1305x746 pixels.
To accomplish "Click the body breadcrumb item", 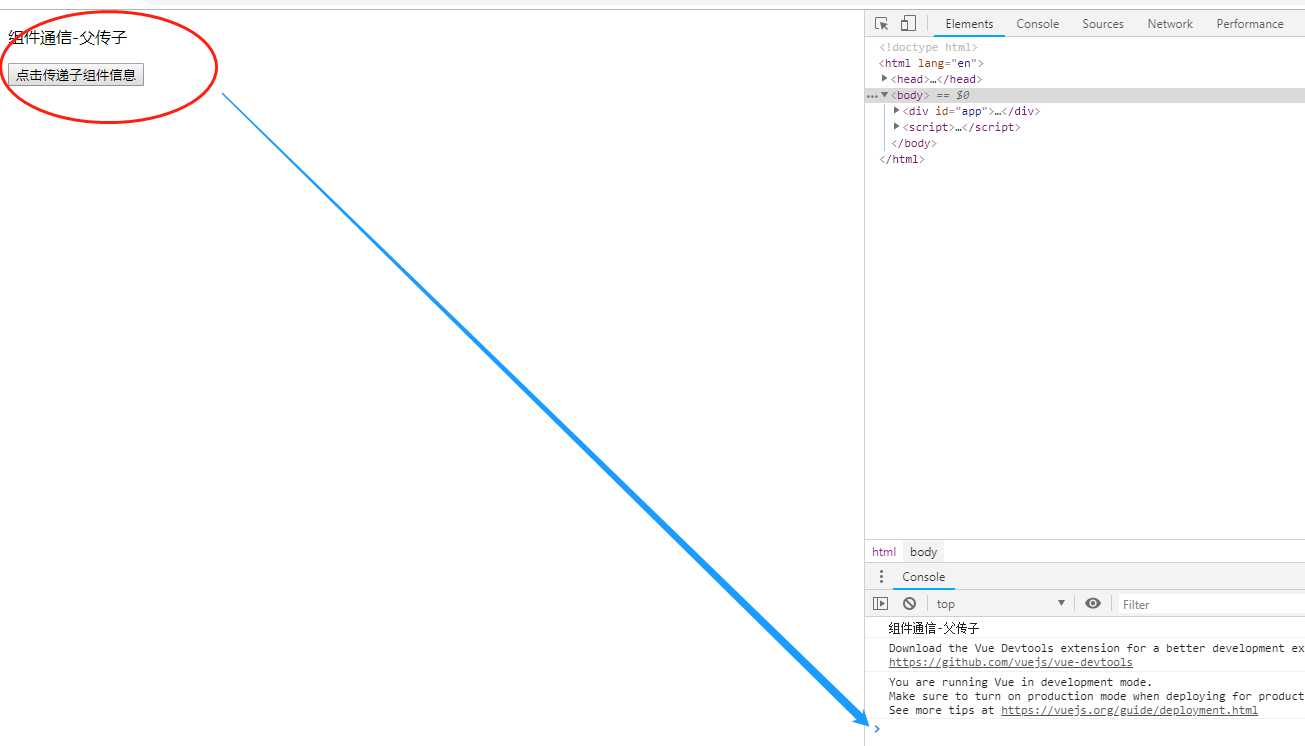I will point(924,552).
